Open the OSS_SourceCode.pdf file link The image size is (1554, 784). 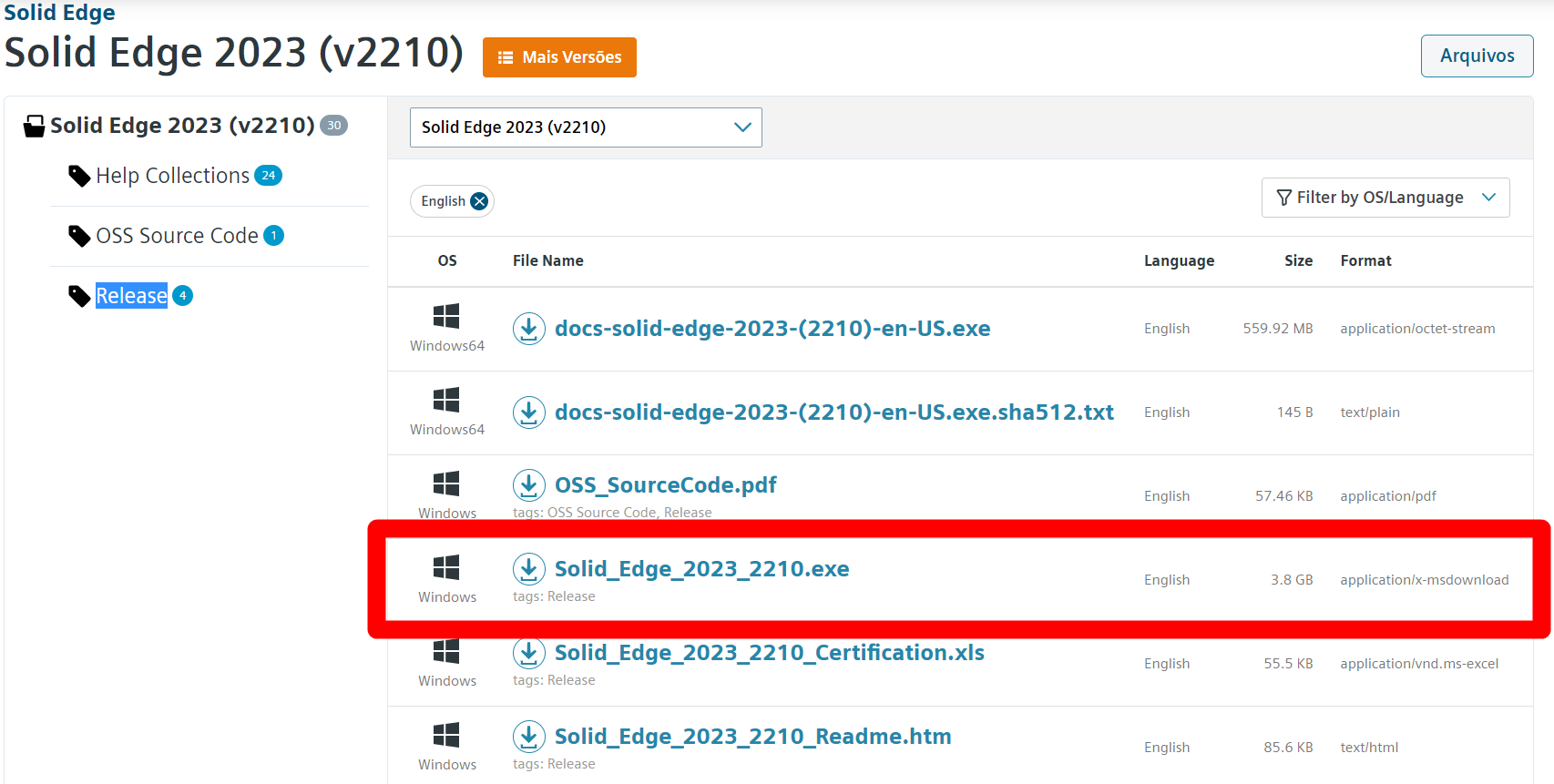coord(666,485)
